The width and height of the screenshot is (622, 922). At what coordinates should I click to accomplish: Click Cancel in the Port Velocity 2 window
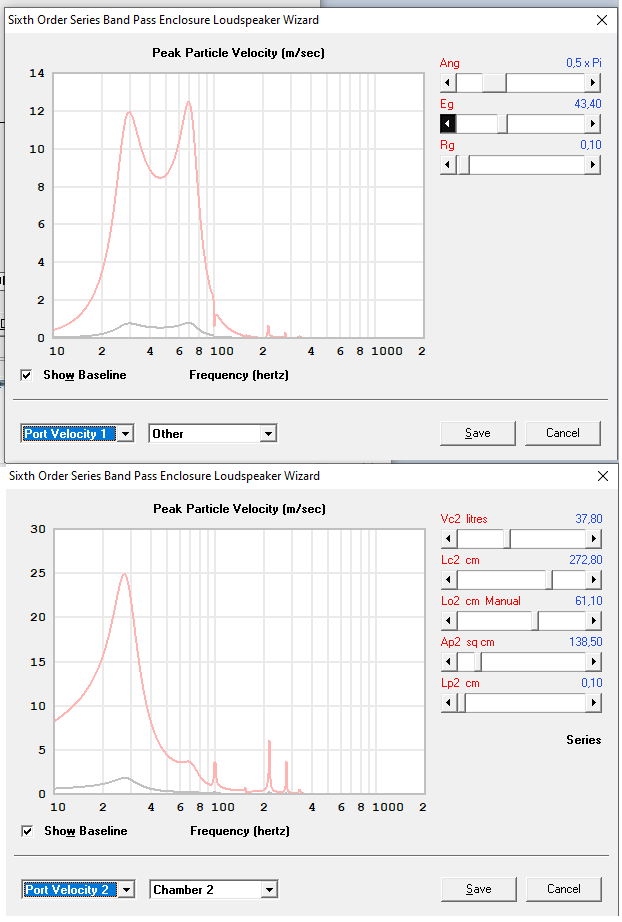(x=564, y=889)
